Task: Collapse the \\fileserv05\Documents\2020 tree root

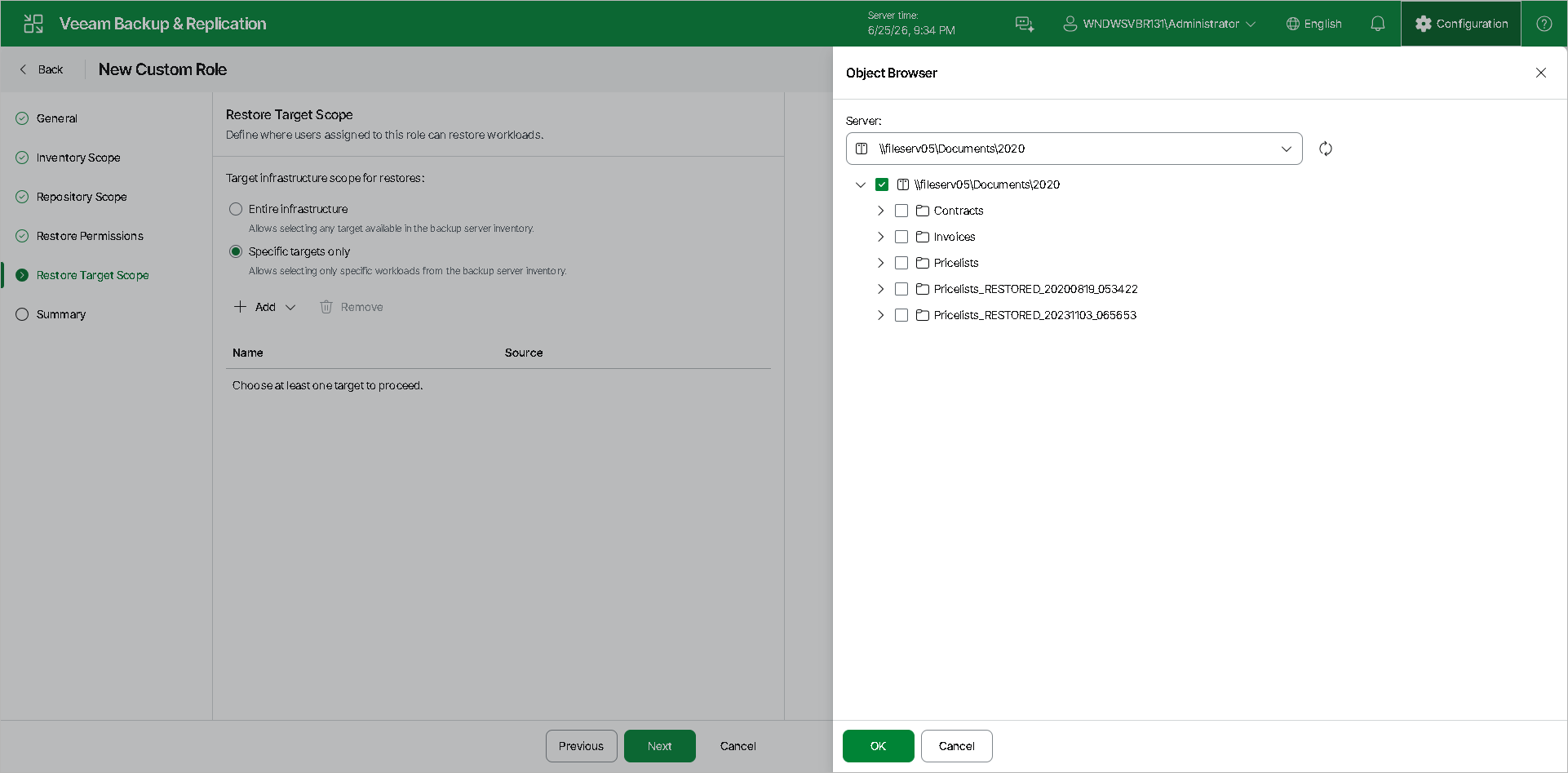Action: click(x=861, y=184)
